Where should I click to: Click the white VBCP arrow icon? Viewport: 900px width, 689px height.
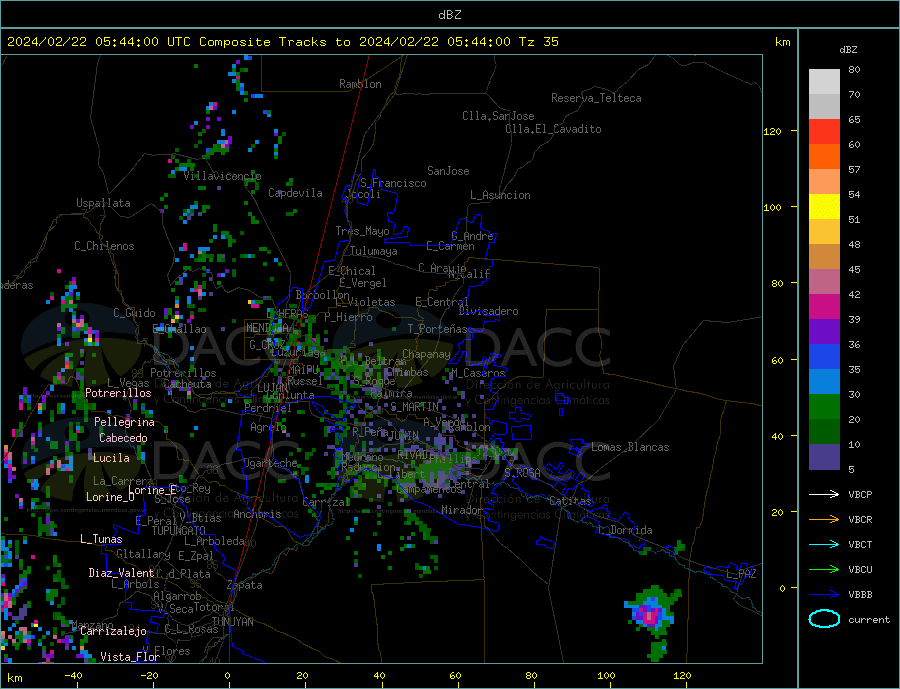click(x=824, y=494)
